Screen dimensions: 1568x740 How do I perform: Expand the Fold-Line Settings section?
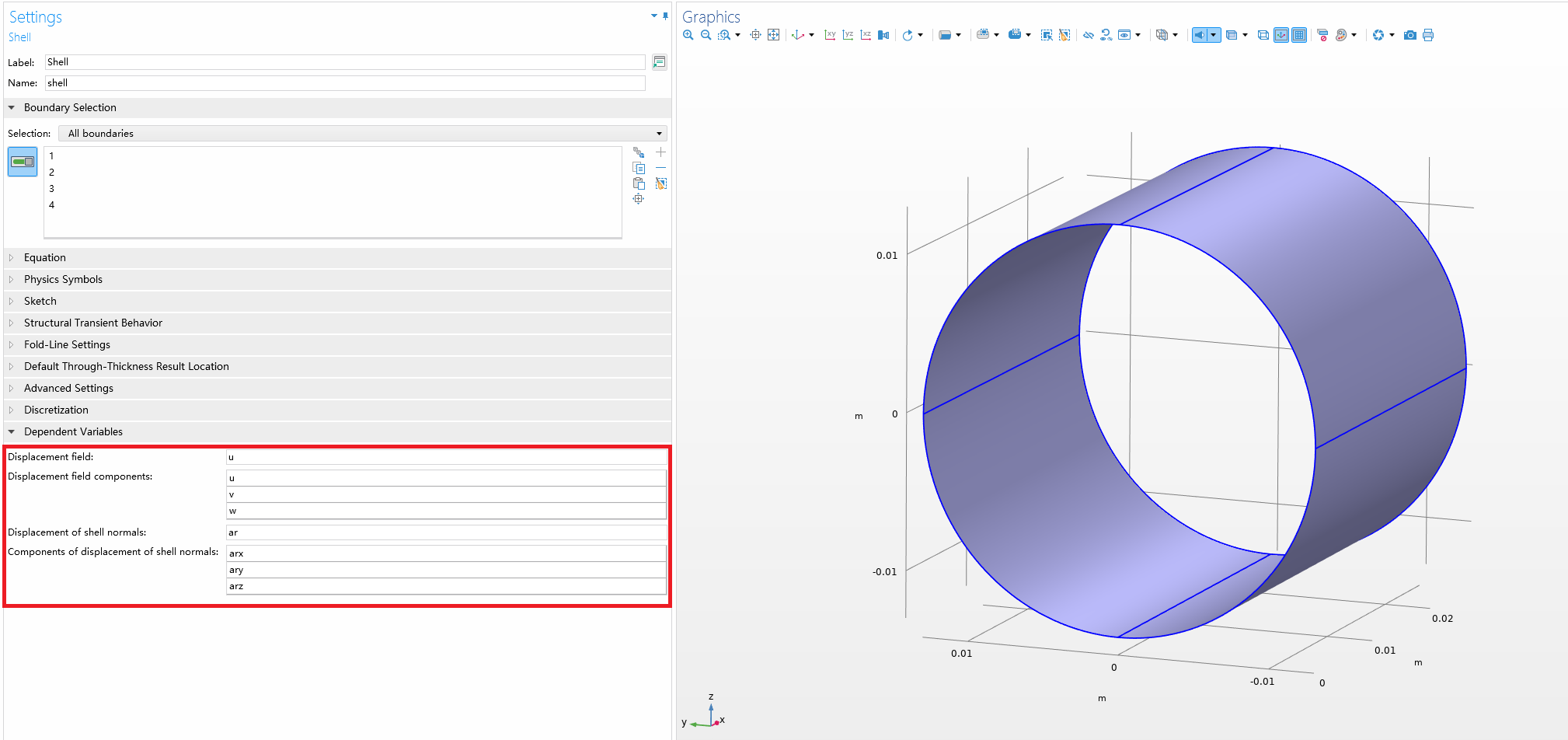point(67,344)
